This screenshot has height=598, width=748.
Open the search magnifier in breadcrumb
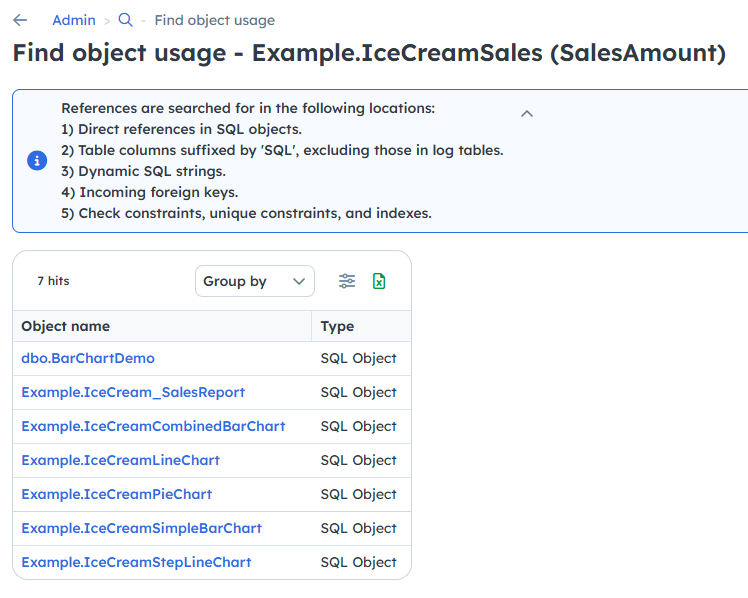point(125,20)
